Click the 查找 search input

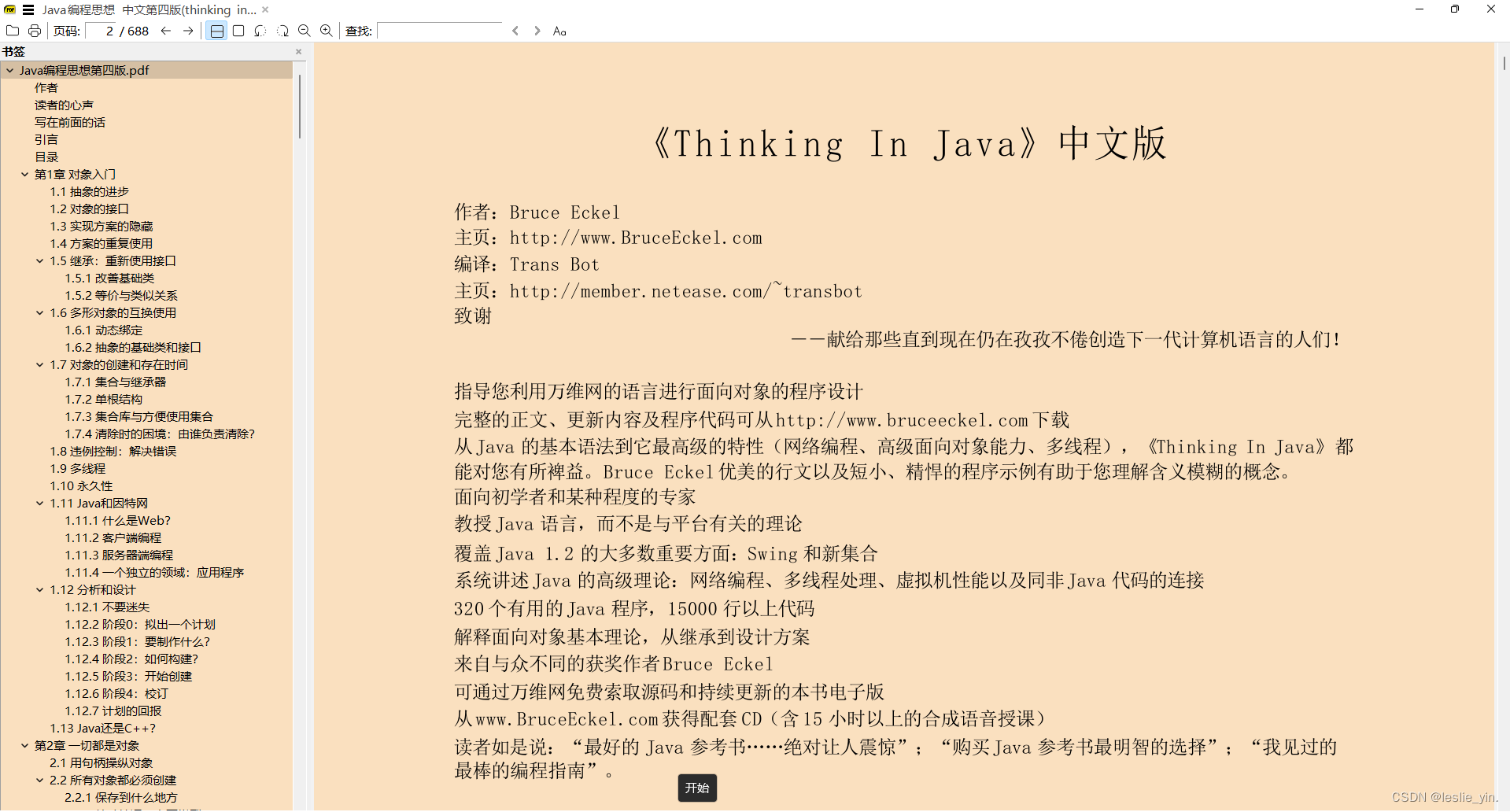click(x=439, y=31)
